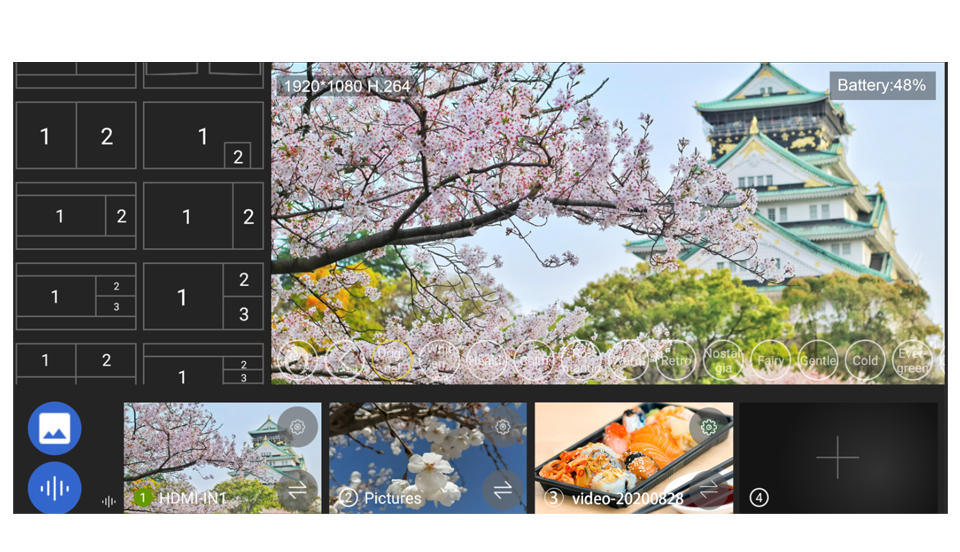Apply the Evergreen filter
The height and width of the screenshot is (552, 960).
[912, 360]
